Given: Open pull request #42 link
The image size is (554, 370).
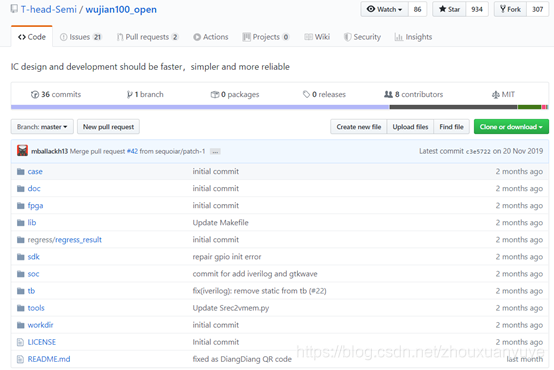Looking at the screenshot, I should (x=132, y=151).
